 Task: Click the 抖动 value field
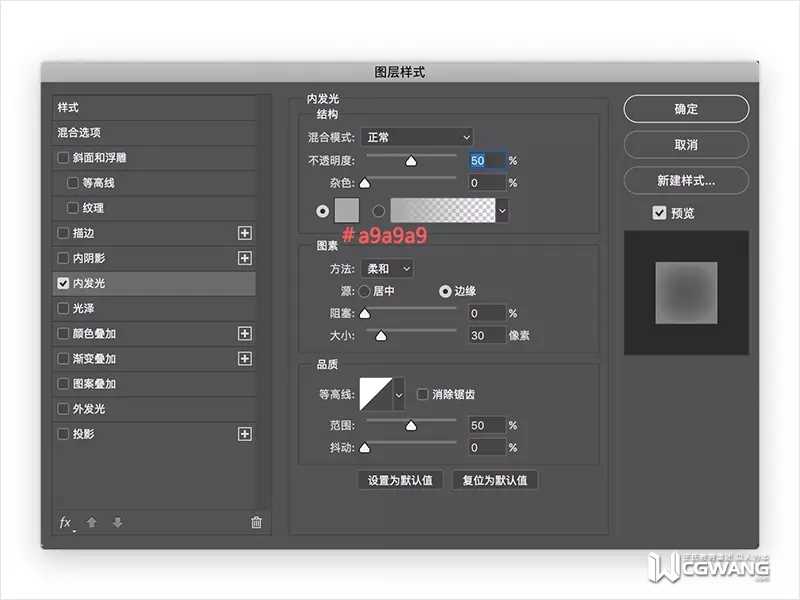click(x=487, y=447)
